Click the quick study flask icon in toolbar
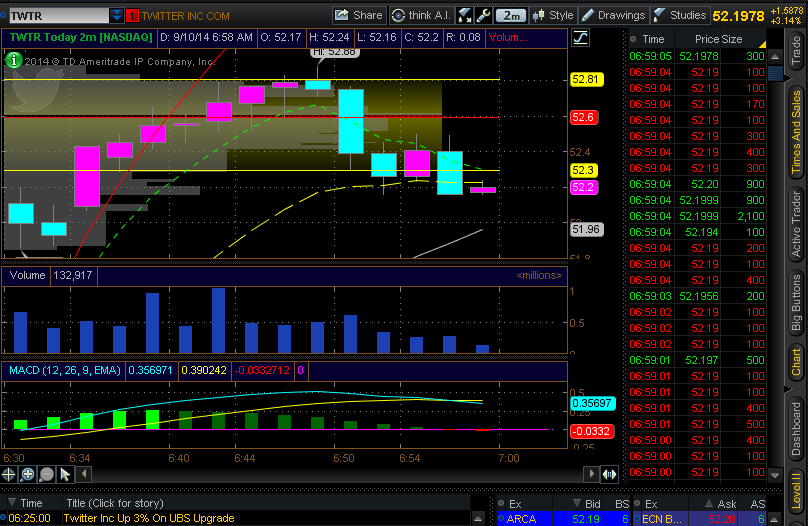The image size is (808, 526). [x=465, y=15]
